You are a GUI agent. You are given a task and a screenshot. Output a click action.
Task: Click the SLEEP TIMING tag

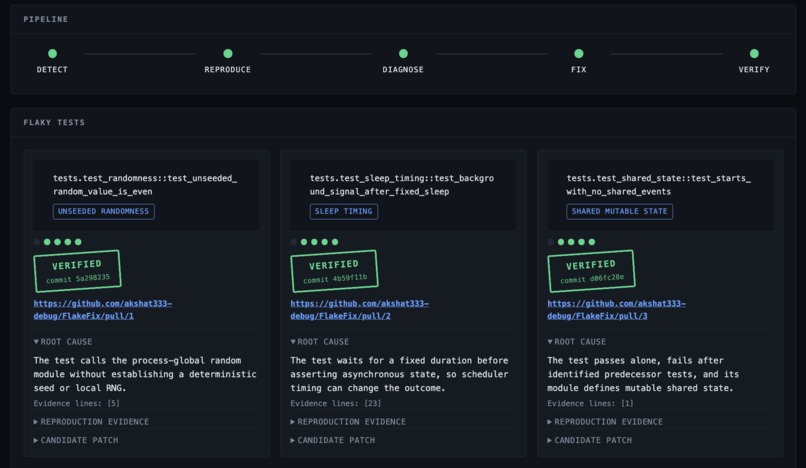point(343,211)
